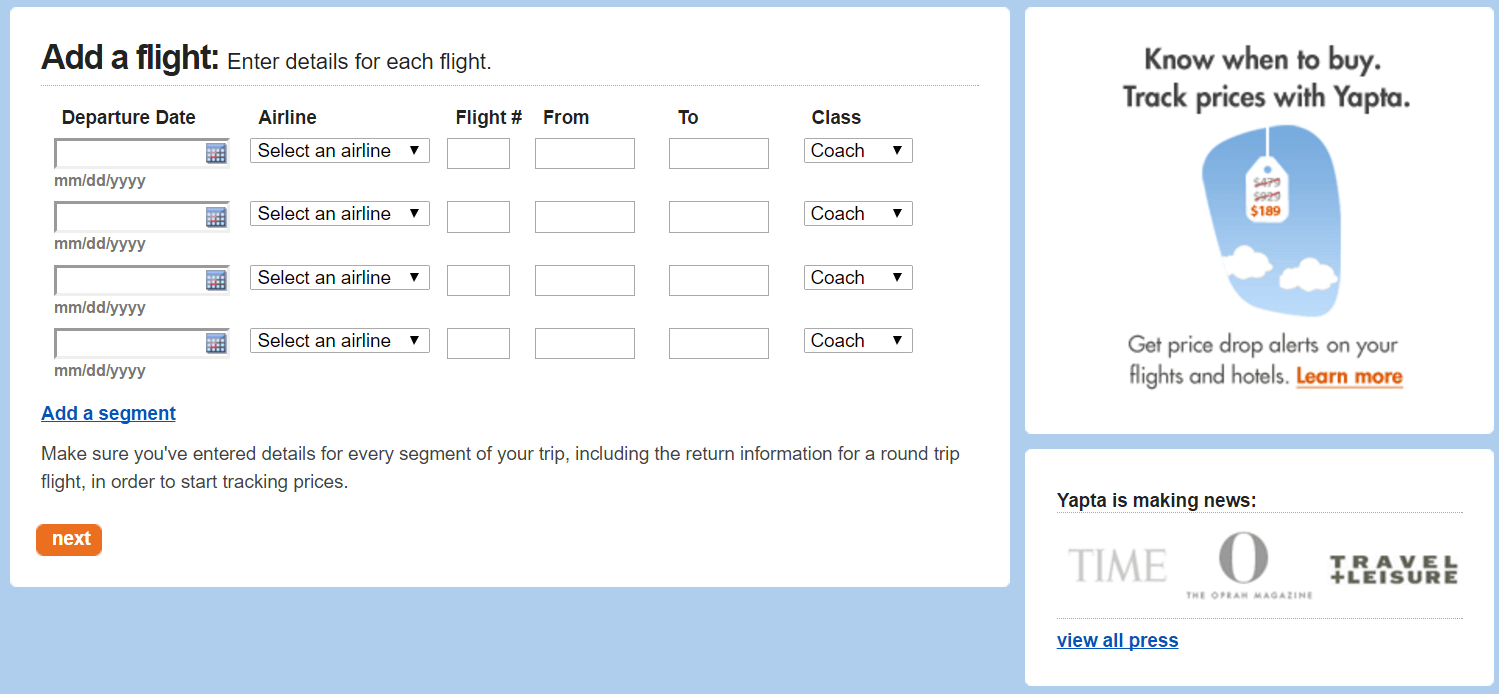The image size is (1499, 694).
Task: Click the second row To field
Action: [718, 217]
